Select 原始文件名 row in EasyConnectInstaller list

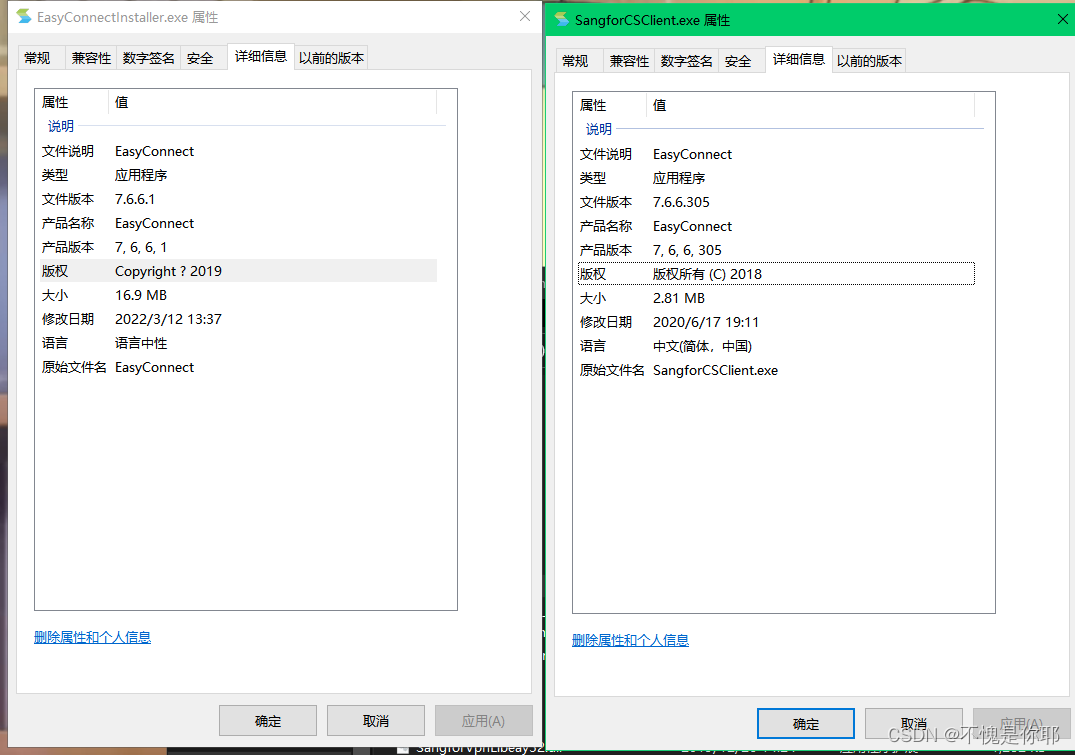tap(238, 367)
